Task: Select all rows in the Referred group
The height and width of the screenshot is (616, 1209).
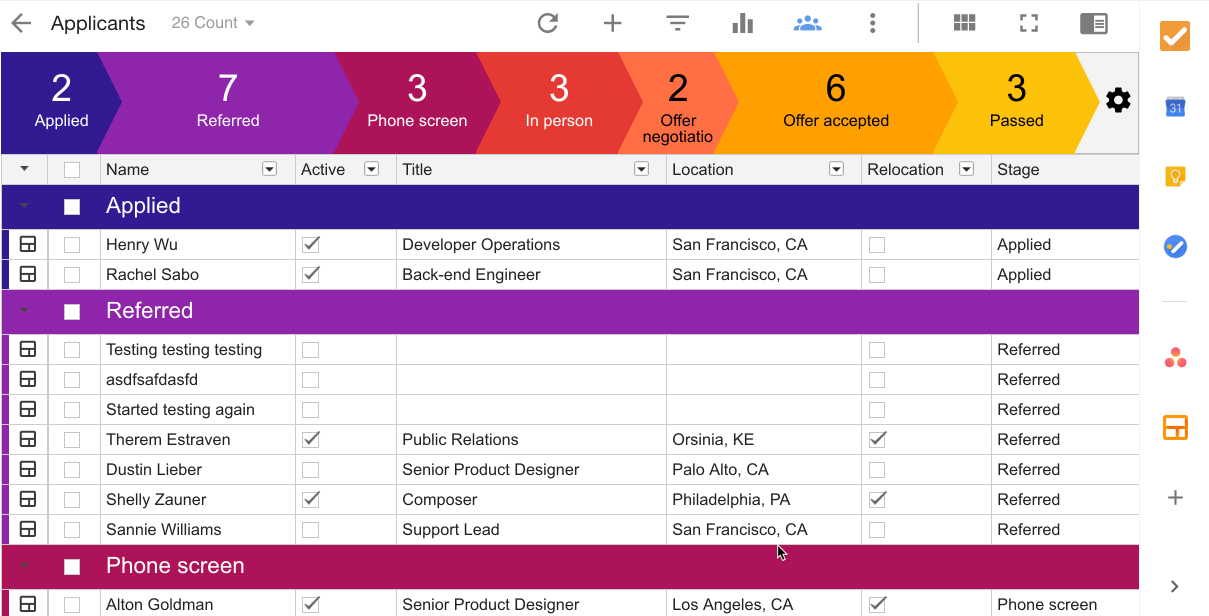Action: 71,312
